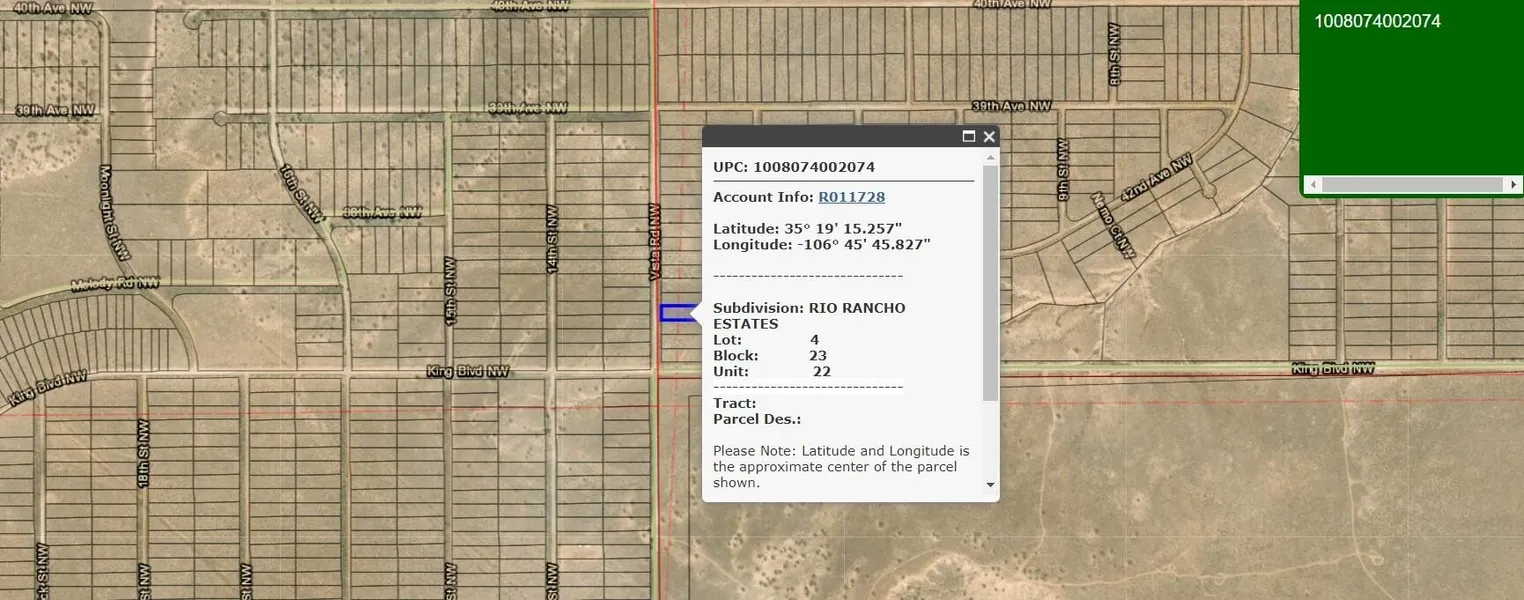Click the blue highlighted parcel on the map
The width and height of the screenshot is (1524, 600).
click(x=676, y=313)
